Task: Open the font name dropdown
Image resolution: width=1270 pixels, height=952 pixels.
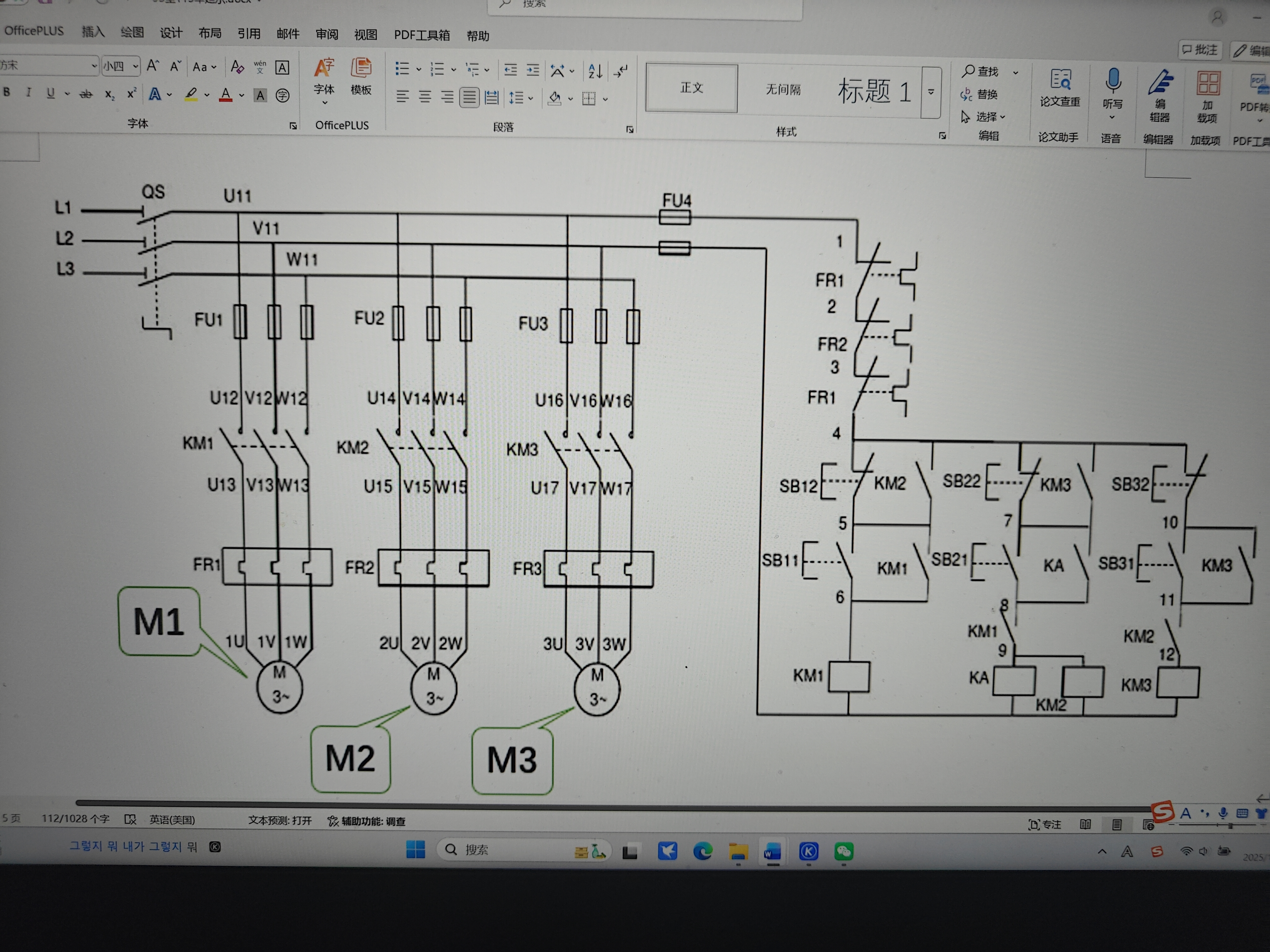Action: click(x=94, y=67)
